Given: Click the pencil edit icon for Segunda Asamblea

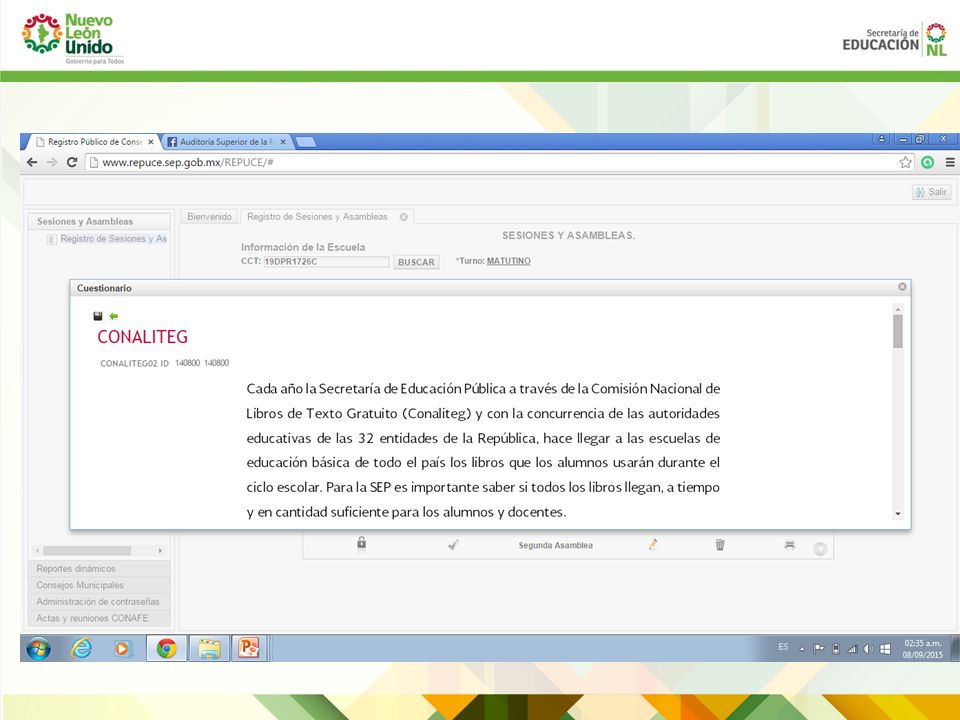Looking at the screenshot, I should point(653,544).
